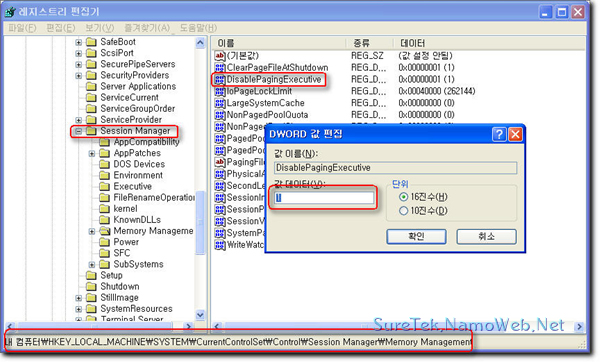Click values pane scroll right arrow
600x362 pixels.
(579, 326)
